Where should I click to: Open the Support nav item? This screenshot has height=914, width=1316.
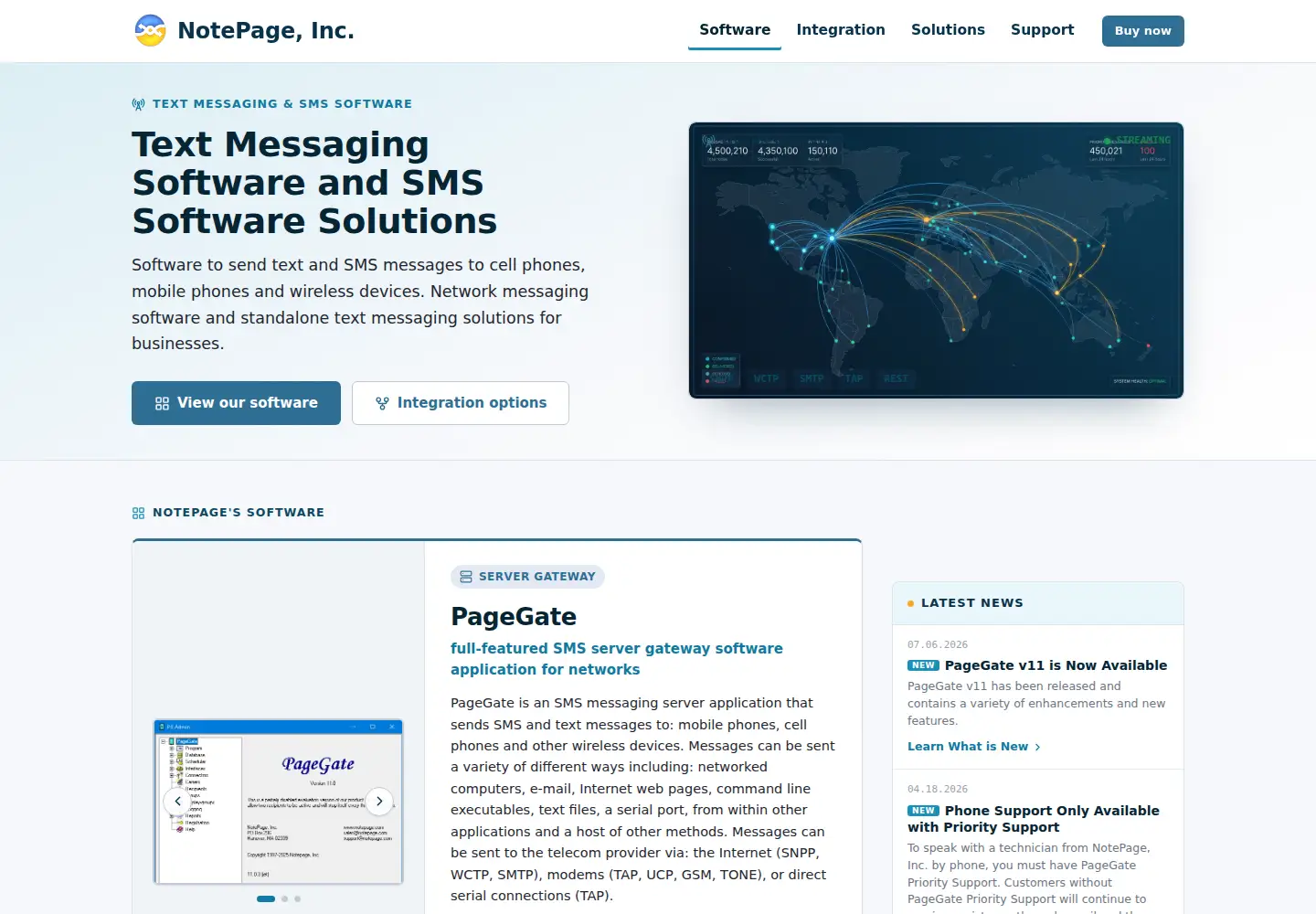(1042, 30)
